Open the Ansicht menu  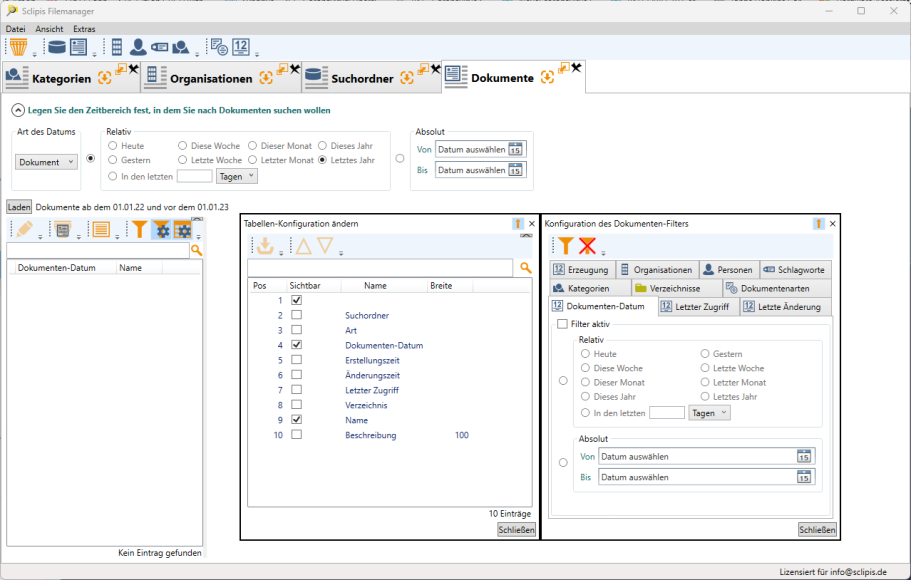pos(49,28)
